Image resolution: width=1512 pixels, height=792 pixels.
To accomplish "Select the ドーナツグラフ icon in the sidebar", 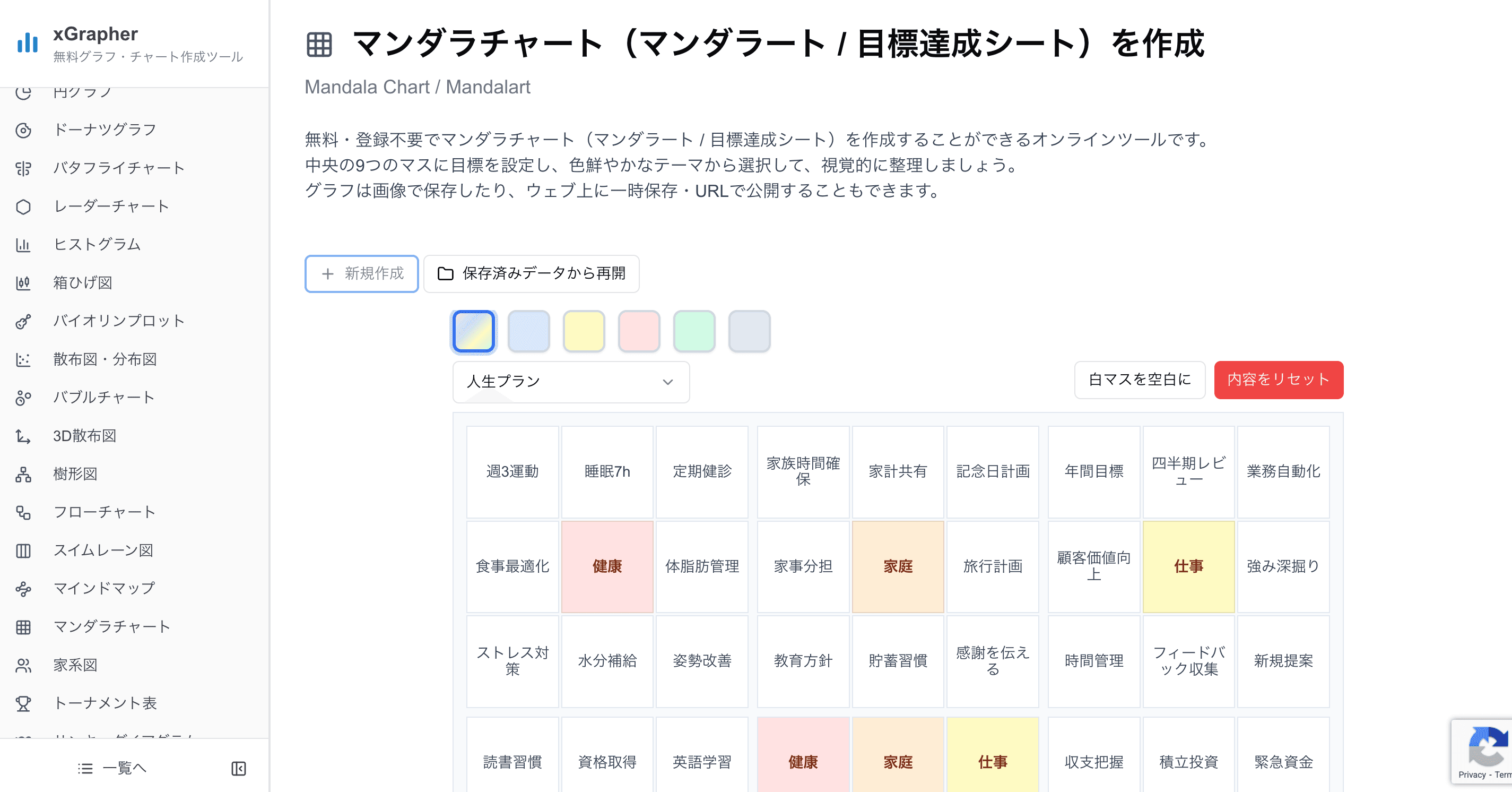I will click(23, 131).
